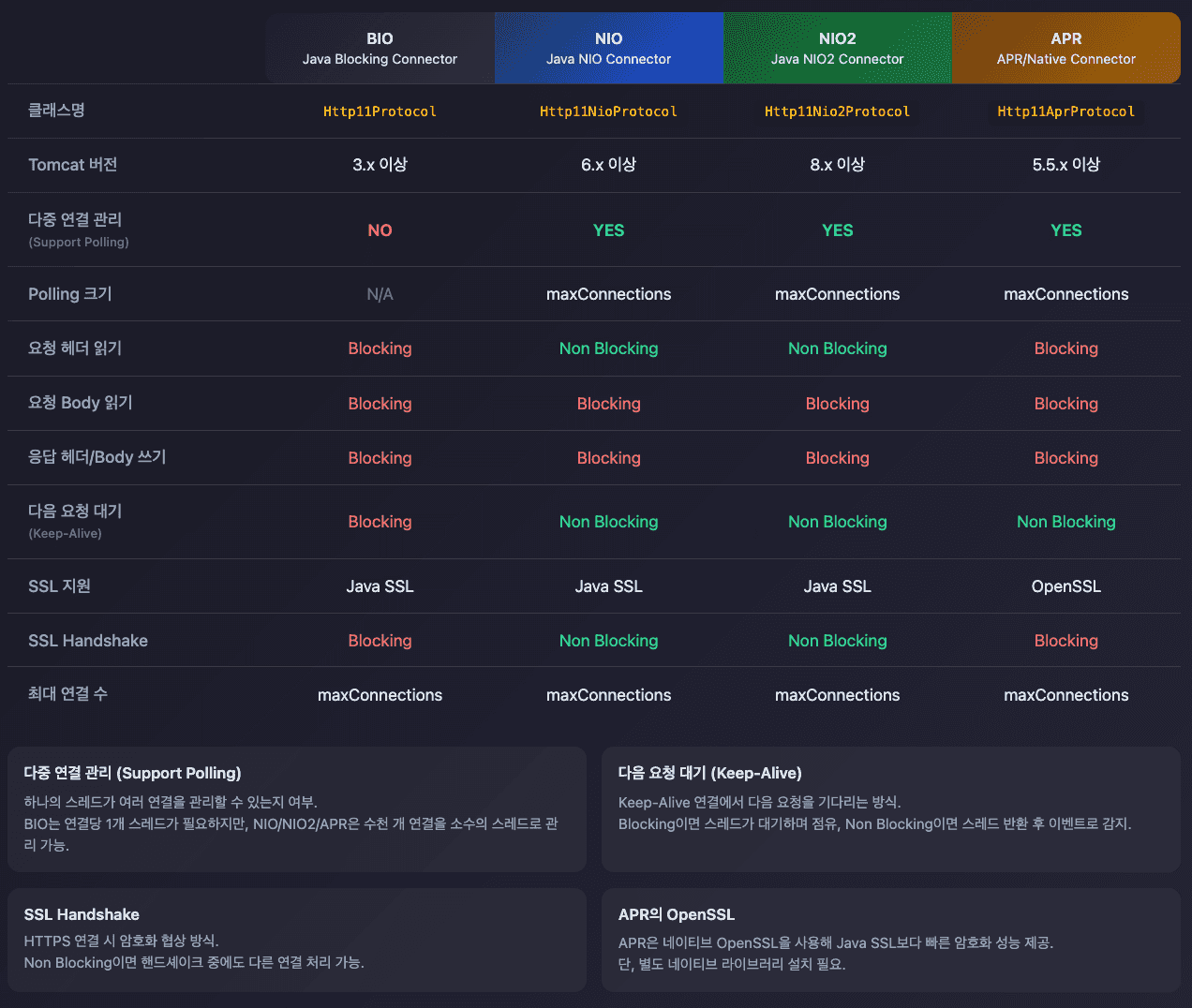The height and width of the screenshot is (1008, 1192).
Task: Click the red NO value under BIO
Action: (x=380, y=230)
